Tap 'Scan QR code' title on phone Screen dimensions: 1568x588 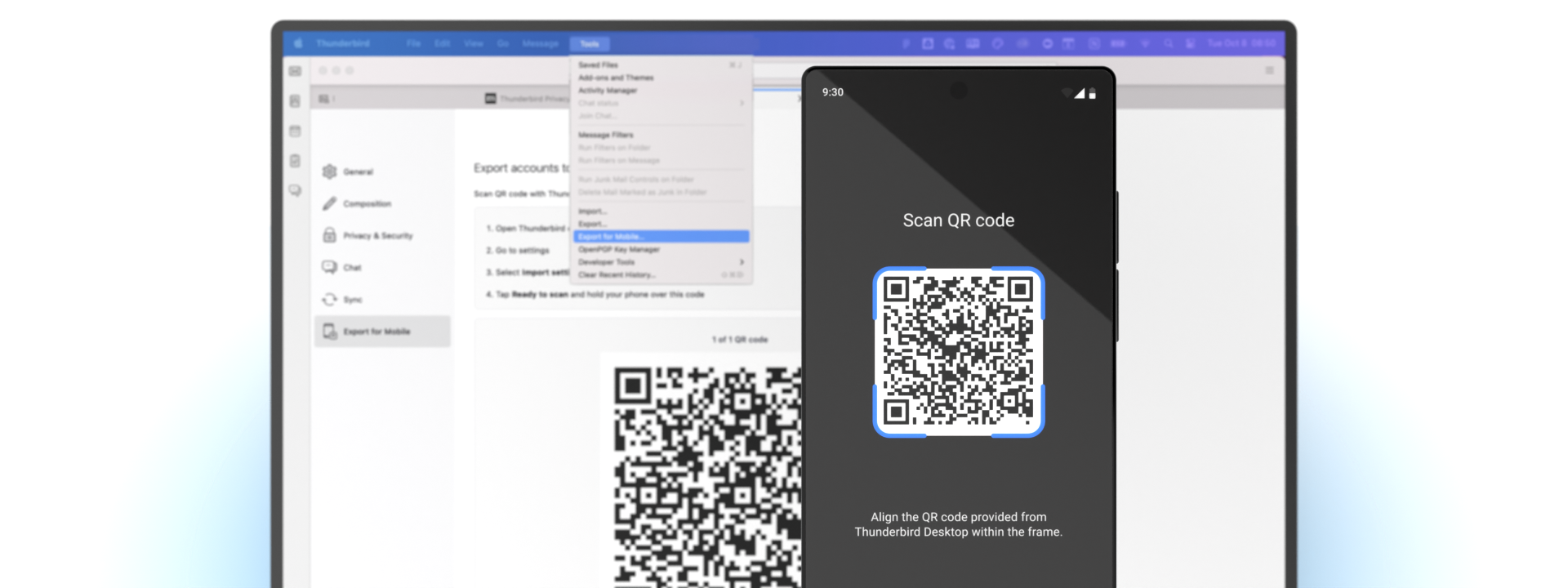click(x=959, y=220)
